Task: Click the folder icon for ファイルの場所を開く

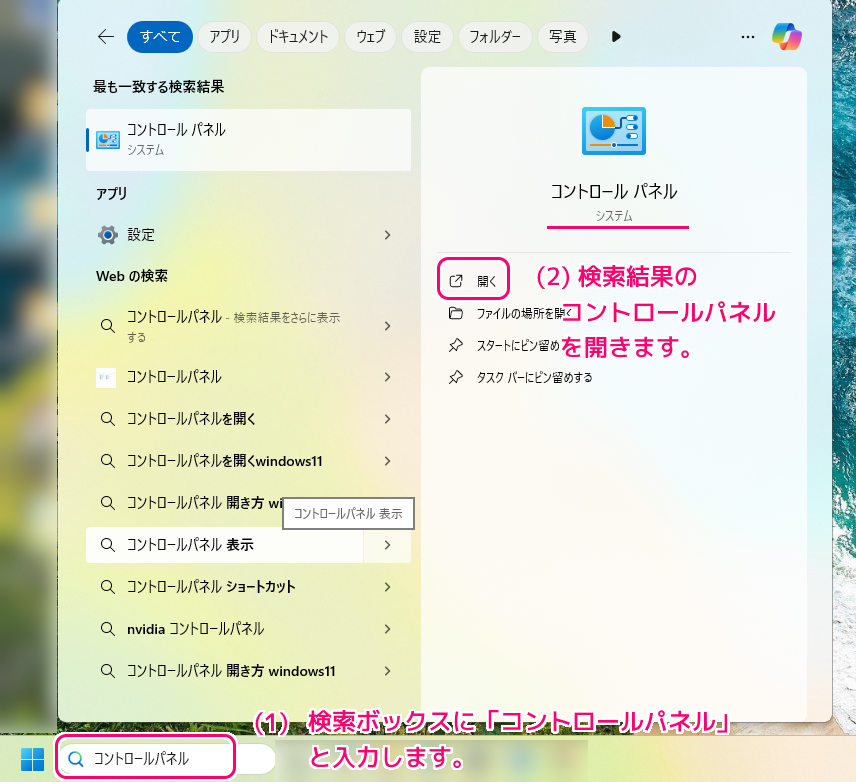Action: click(x=456, y=313)
